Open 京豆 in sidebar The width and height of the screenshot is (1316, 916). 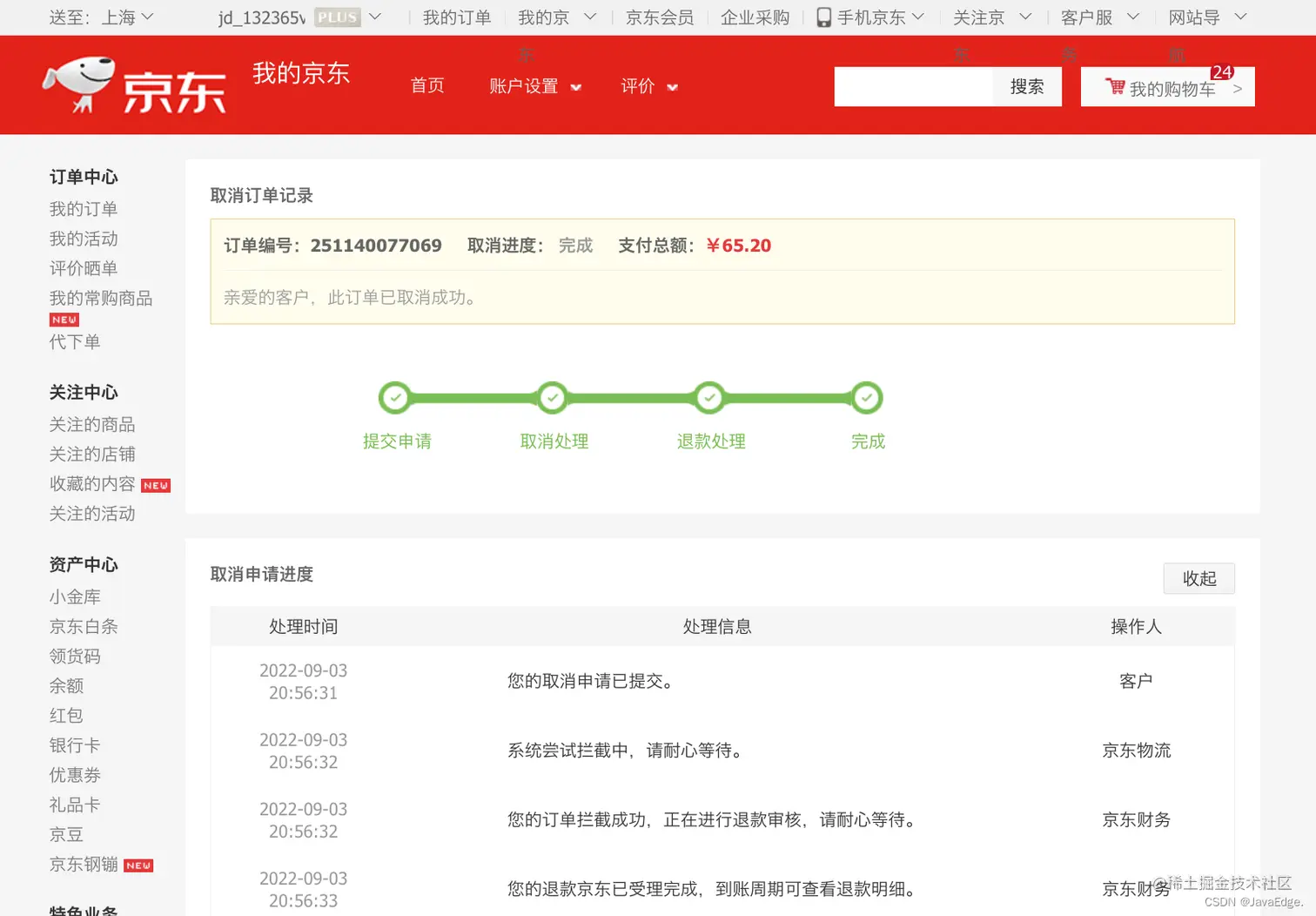[x=66, y=833]
